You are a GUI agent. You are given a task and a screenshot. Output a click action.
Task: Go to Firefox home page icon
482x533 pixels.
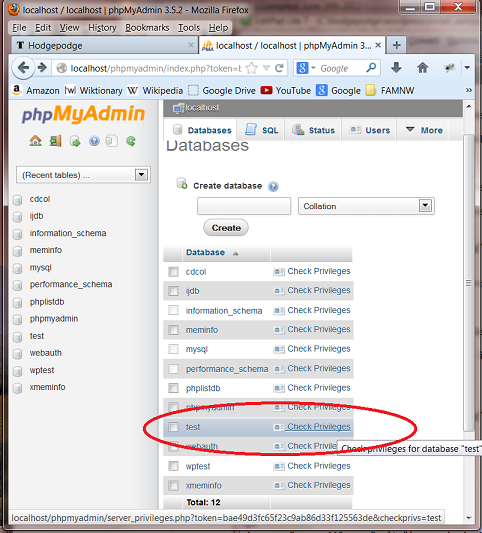(x=423, y=68)
